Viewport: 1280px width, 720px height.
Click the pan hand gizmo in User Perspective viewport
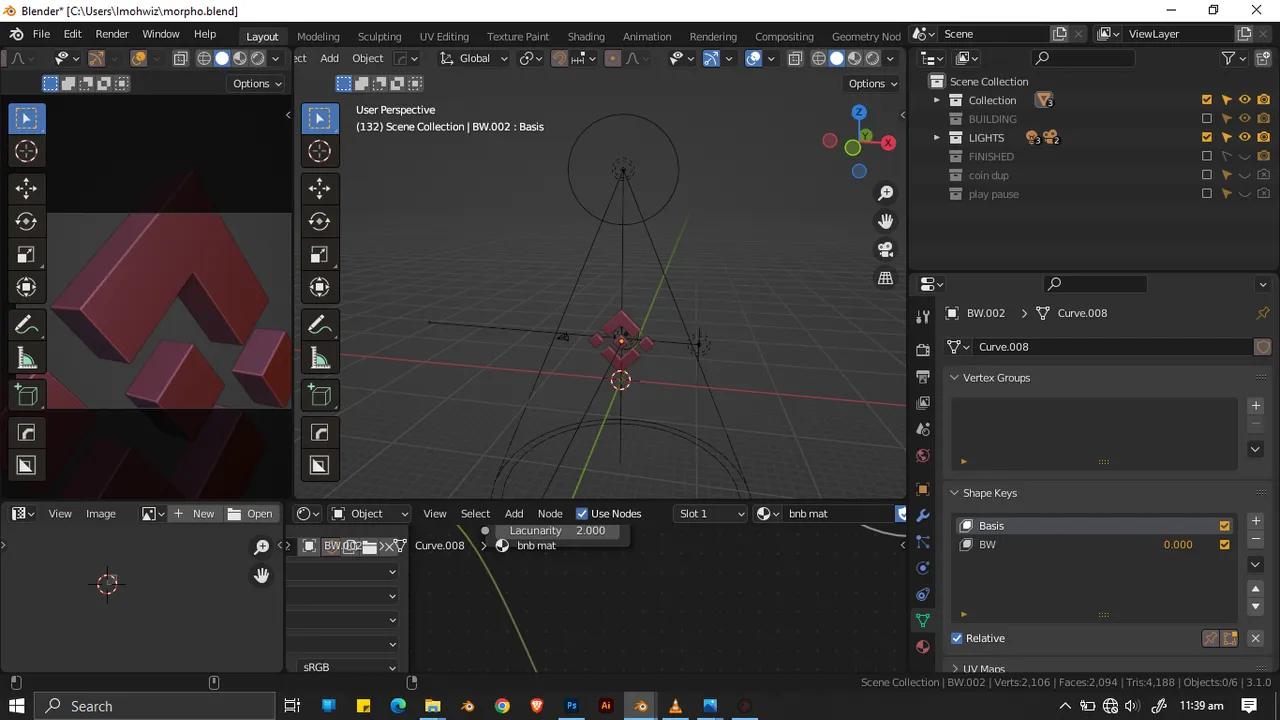(x=885, y=221)
